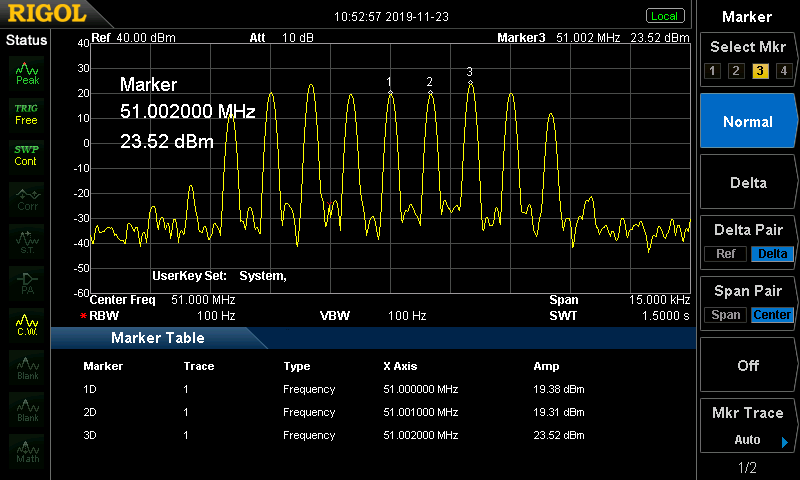
Task: Click the C.W. trace status icon
Action: point(27,323)
